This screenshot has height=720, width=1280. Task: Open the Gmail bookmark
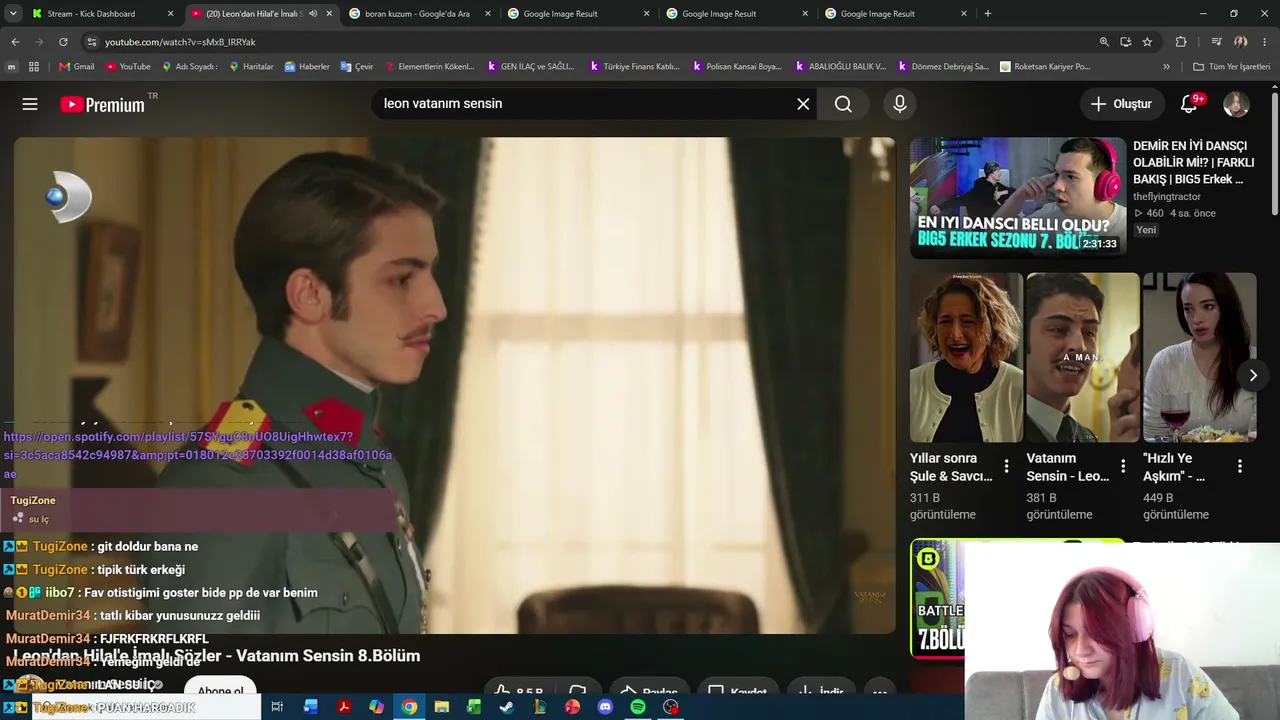click(76, 67)
